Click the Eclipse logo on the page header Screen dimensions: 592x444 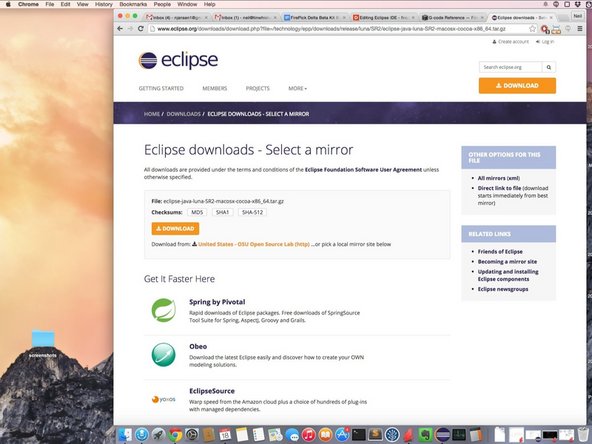(x=178, y=60)
